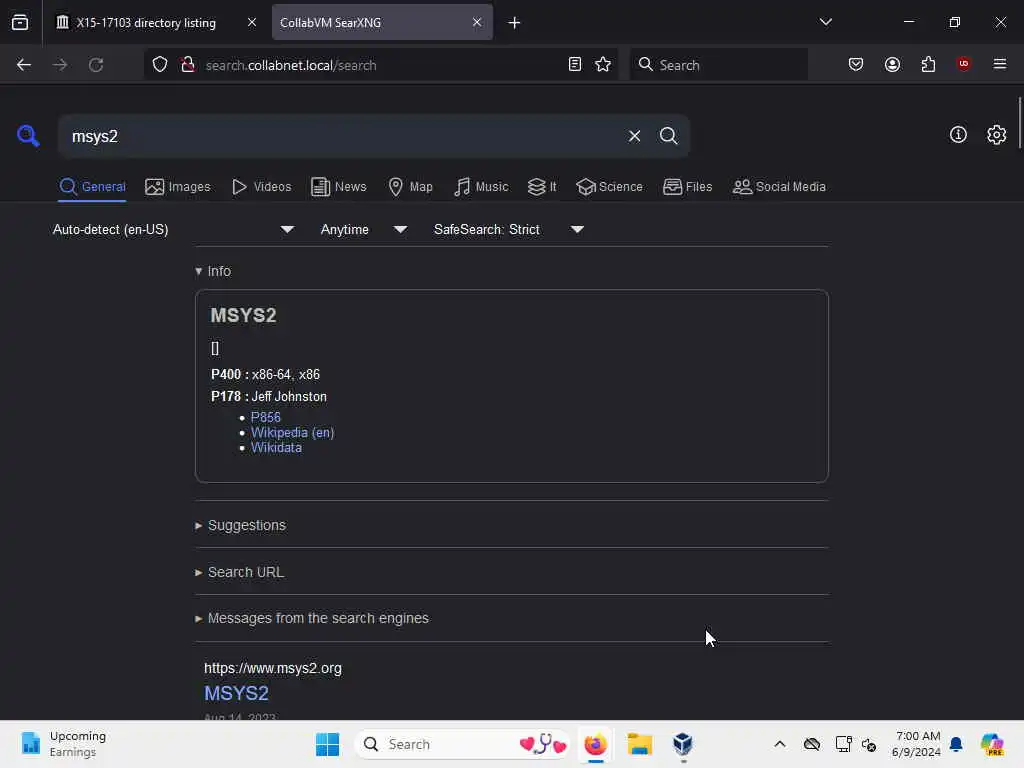
Task: Submit search with magnifier button
Action: pyautogui.click(x=668, y=136)
